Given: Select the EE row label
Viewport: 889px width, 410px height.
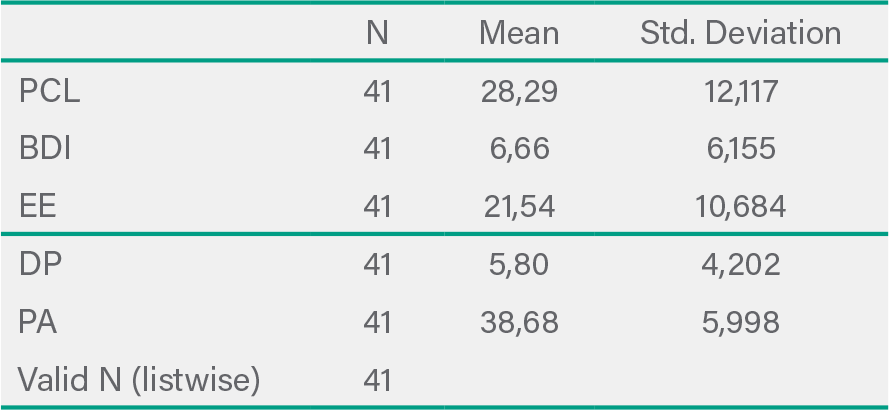Looking at the screenshot, I should [x=38, y=207].
